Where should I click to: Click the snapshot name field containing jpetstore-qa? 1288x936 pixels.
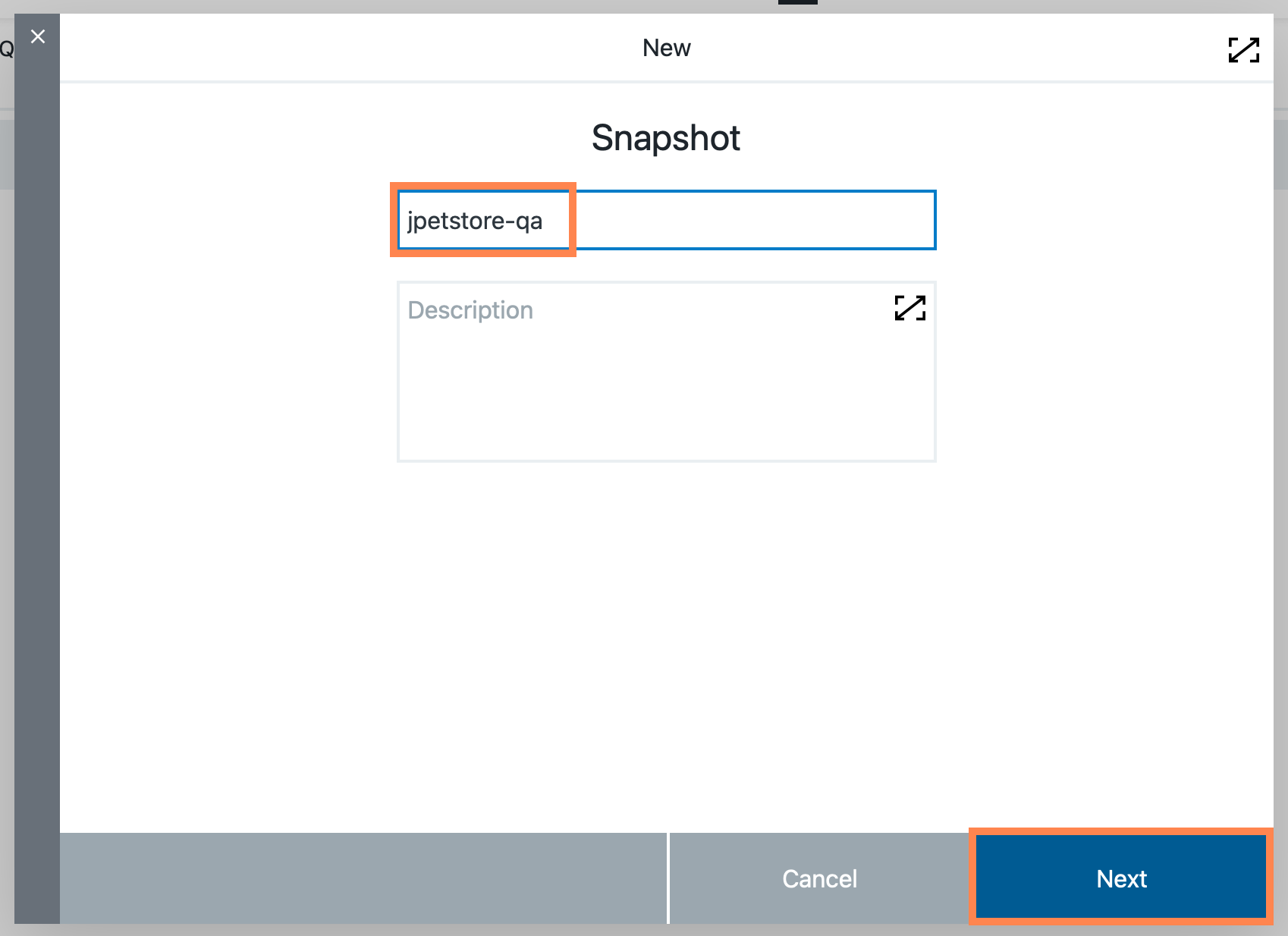click(667, 220)
